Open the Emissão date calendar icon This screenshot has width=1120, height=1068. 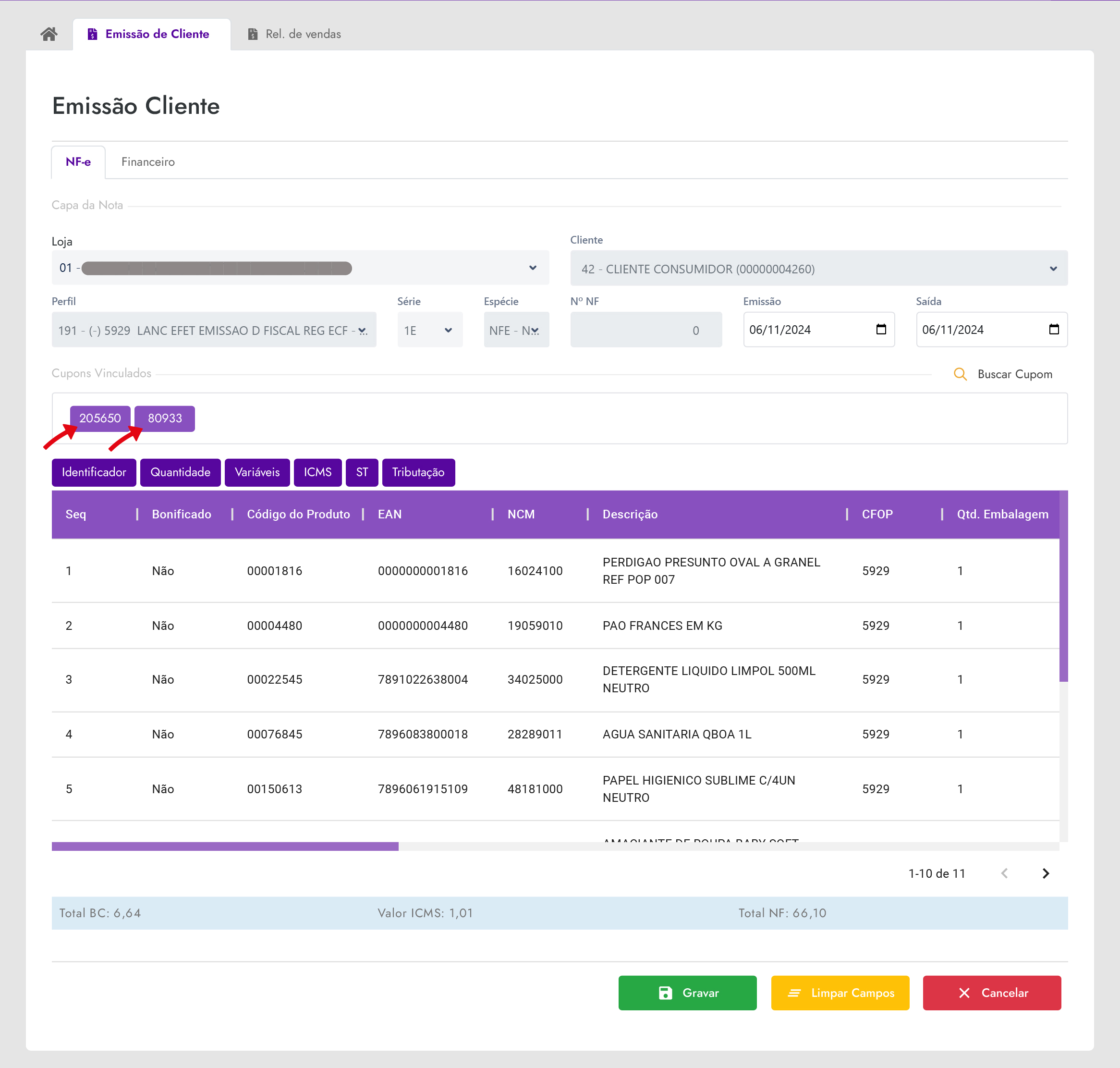coord(880,329)
